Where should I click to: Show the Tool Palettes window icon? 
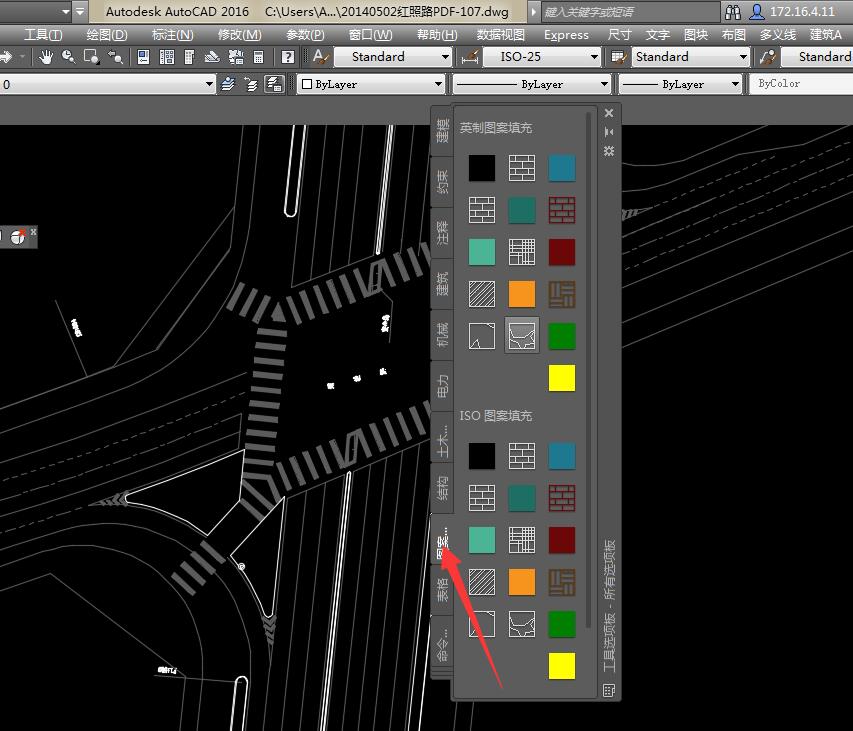point(189,57)
